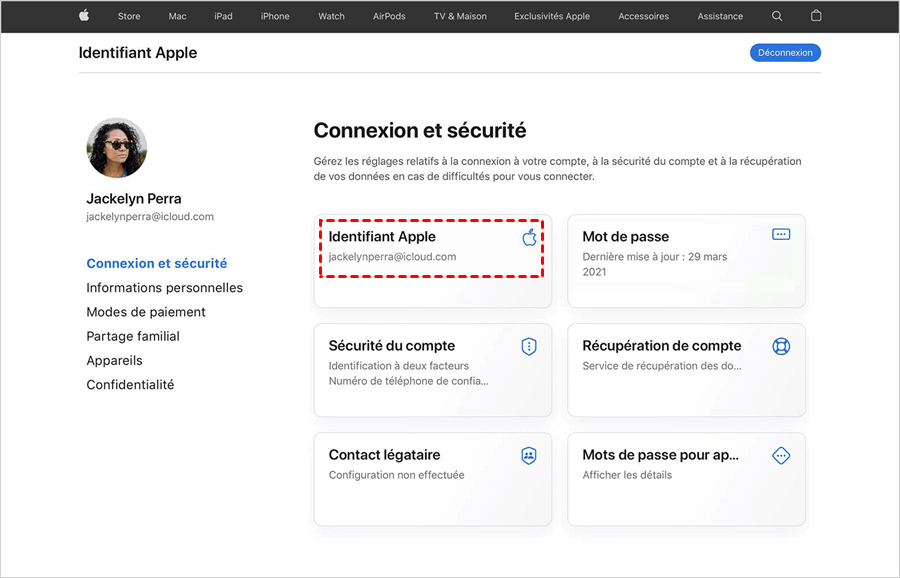Go to iPhone in the top navigation
The height and width of the screenshot is (578, 900).
click(x=275, y=17)
